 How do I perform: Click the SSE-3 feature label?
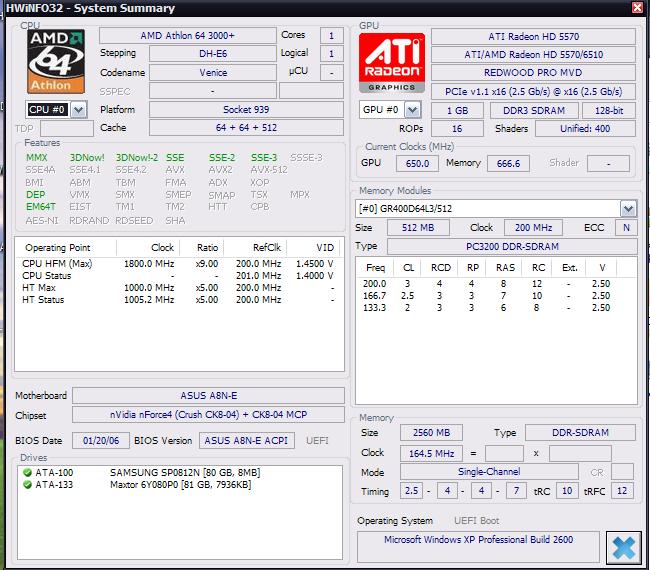pos(264,158)
